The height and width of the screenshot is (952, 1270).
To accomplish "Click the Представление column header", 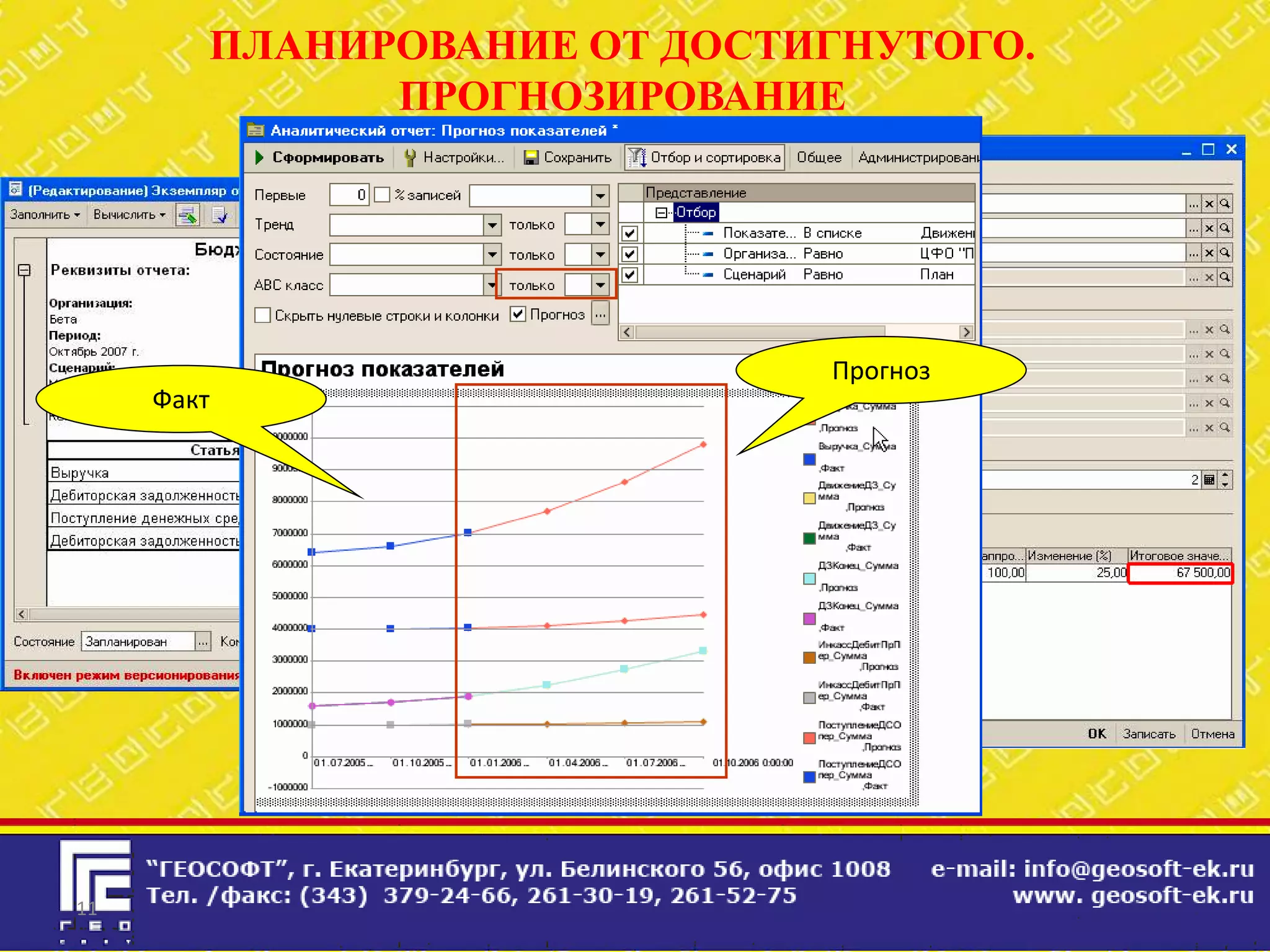I will [809, 193].
